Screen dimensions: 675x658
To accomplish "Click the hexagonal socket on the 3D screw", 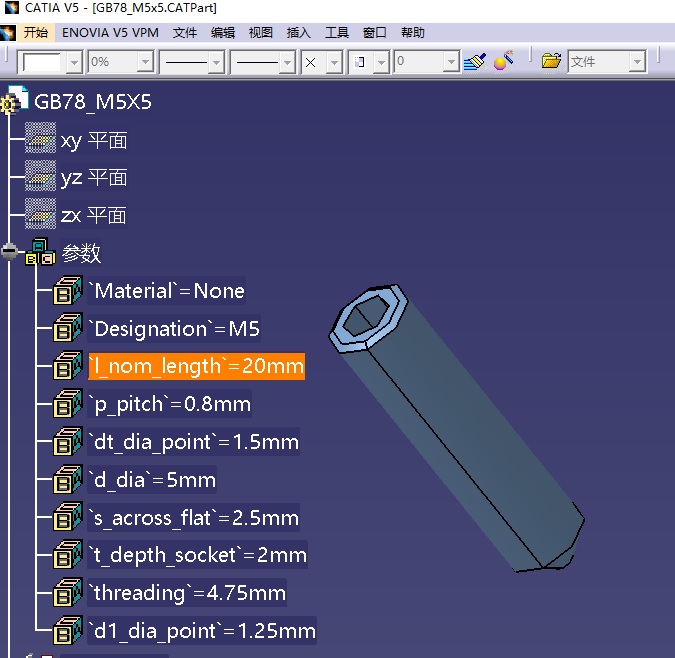I will click(x=366, y=315).
